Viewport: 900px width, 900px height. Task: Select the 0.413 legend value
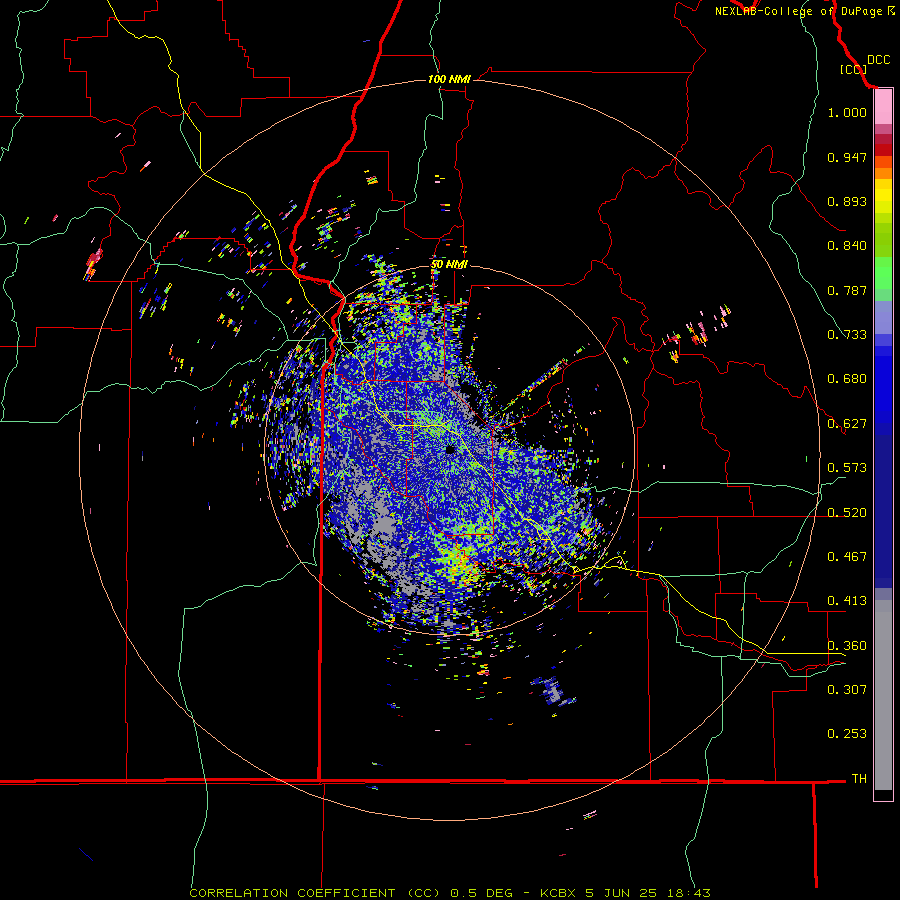(x=847, y=601)
